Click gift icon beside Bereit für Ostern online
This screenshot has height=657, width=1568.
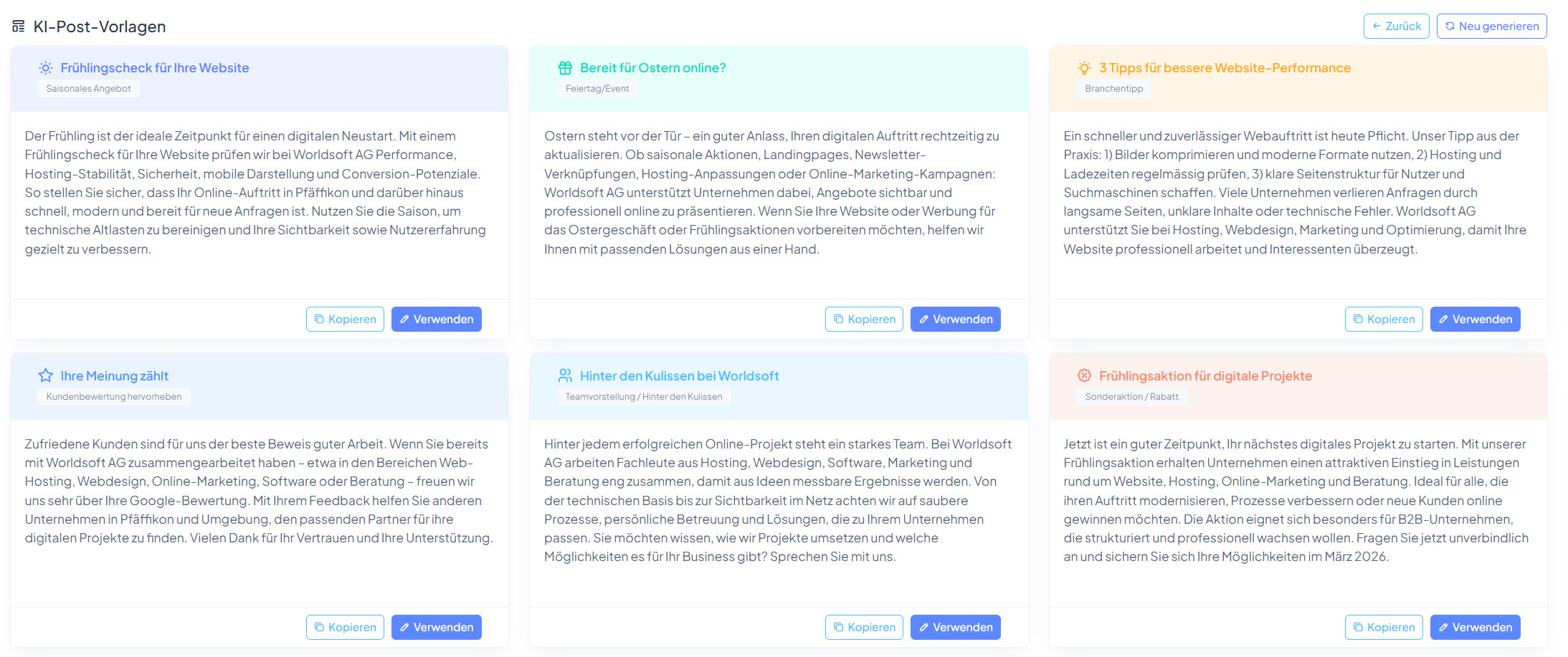565,68
